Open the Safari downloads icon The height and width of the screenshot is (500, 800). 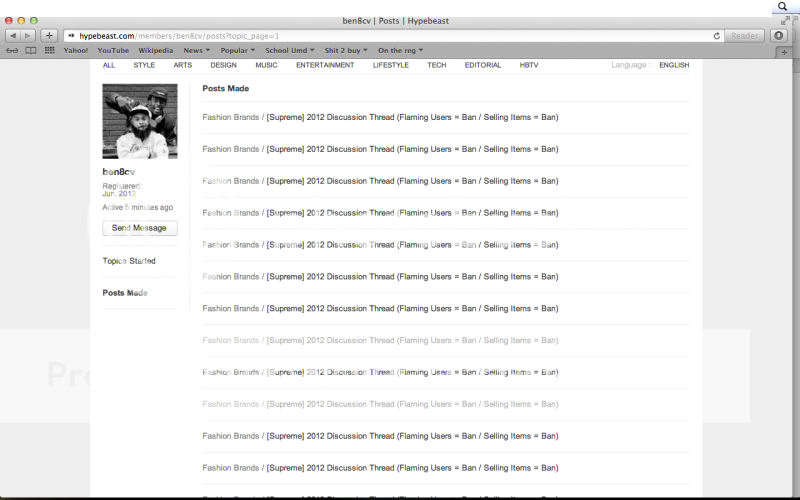[779, 36]
